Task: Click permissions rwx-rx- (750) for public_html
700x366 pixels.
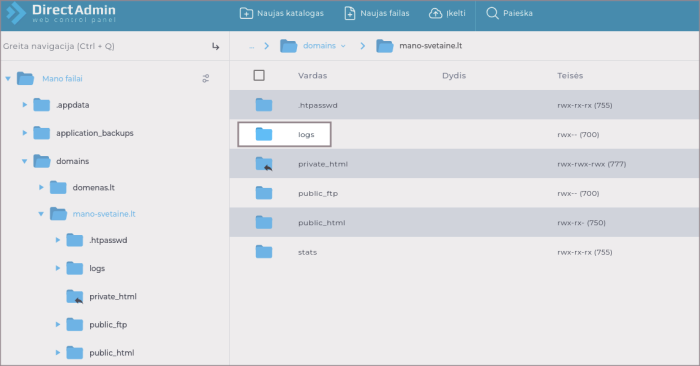Action: point(581,223)
